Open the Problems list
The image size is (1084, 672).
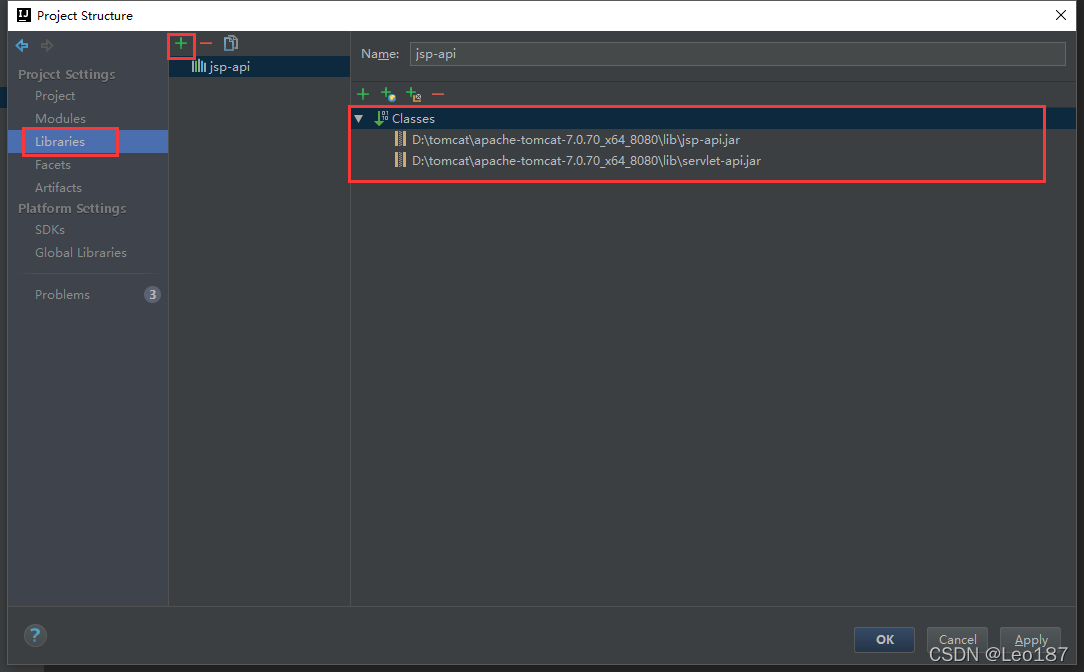(63, 295)
